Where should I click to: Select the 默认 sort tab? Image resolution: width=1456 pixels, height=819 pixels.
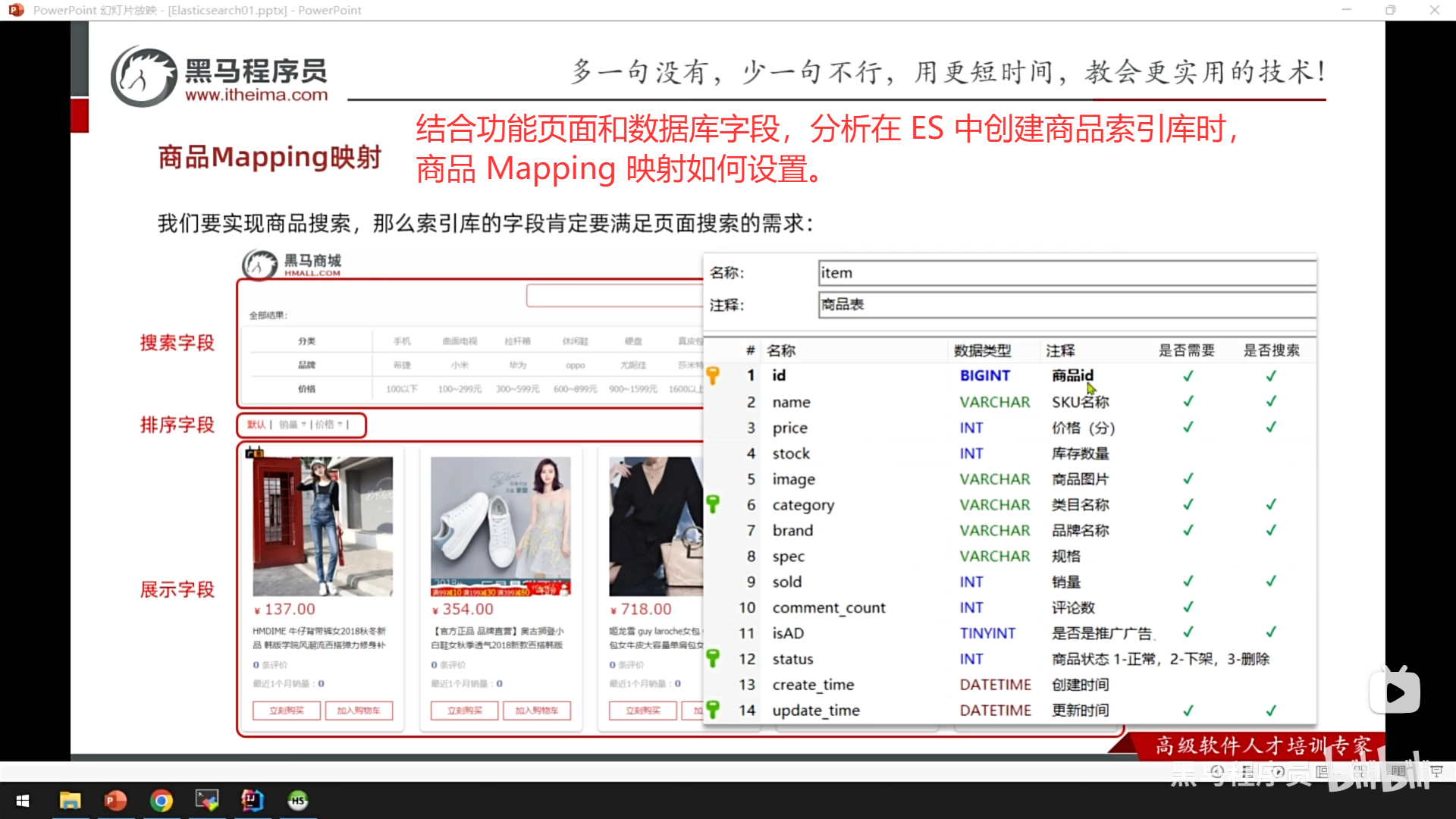pos(256,425)
